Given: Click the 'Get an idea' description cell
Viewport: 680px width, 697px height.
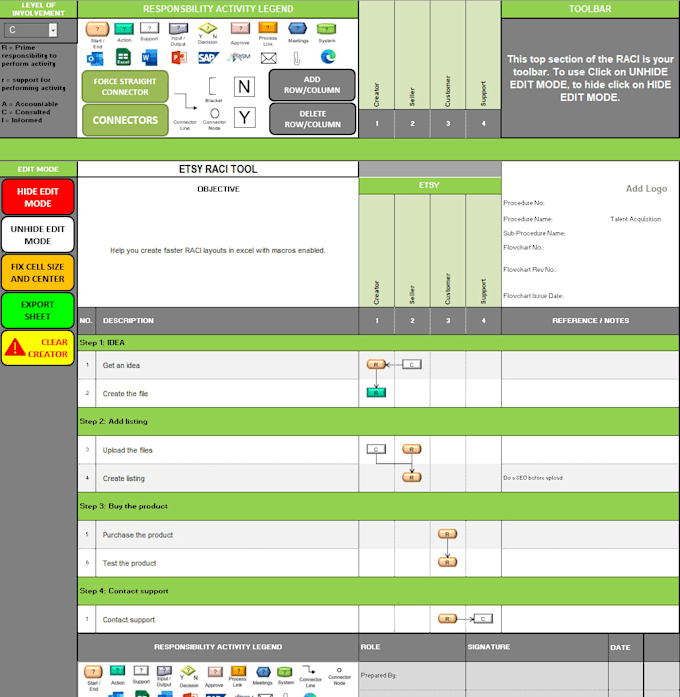Looking at the screenshot, I should coord(227,365).
